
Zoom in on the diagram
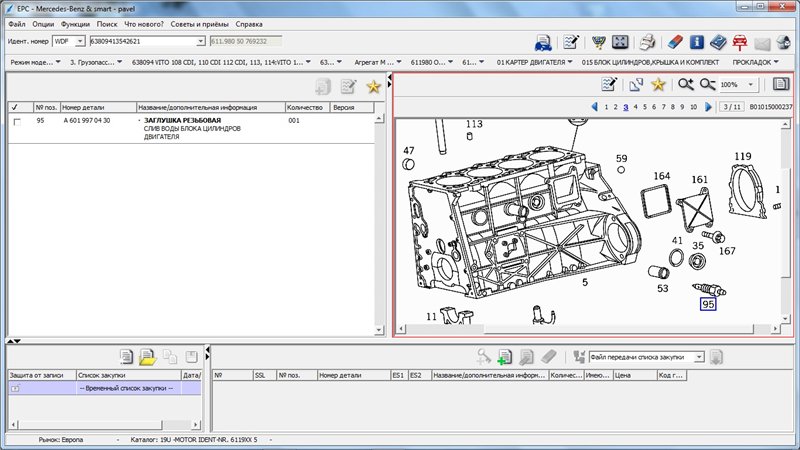(x=686, y=84)
